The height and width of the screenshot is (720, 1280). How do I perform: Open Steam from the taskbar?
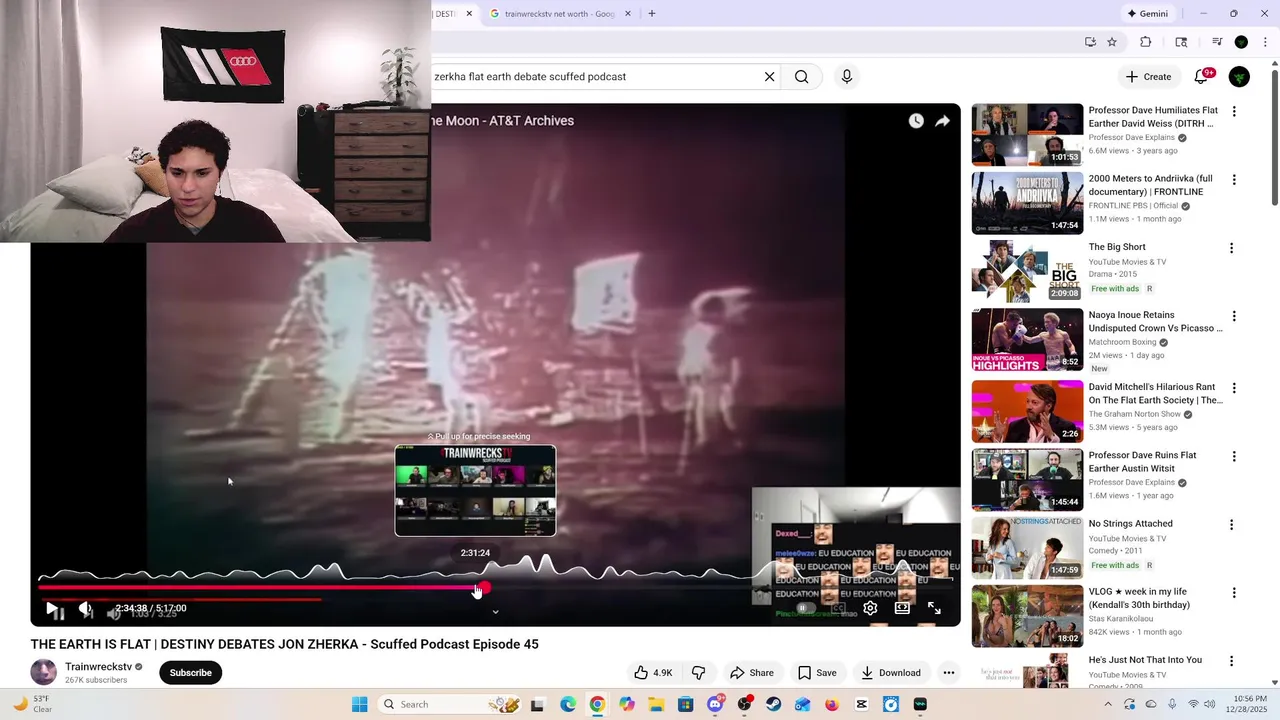click(x=773, y=704)
